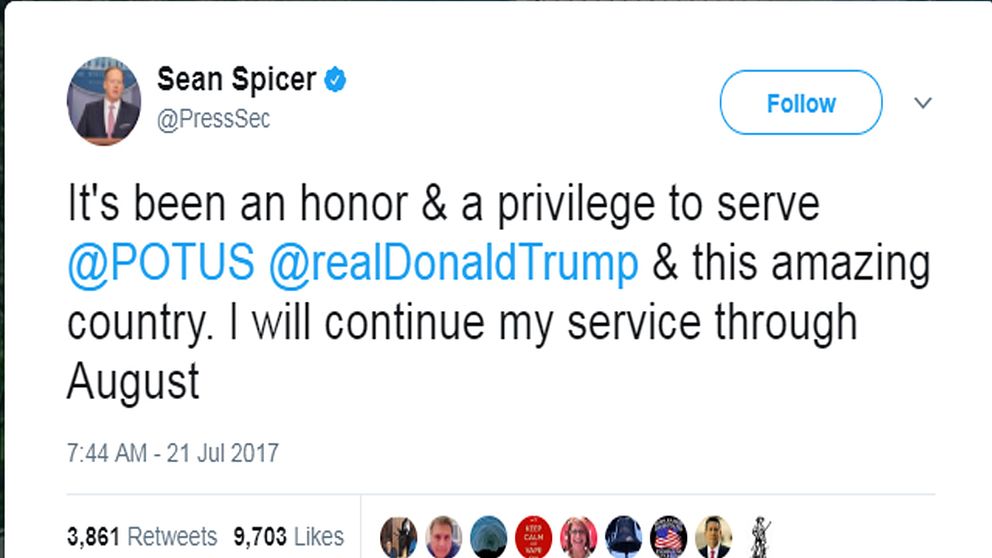Click the blue verified badge

(336, 80)
